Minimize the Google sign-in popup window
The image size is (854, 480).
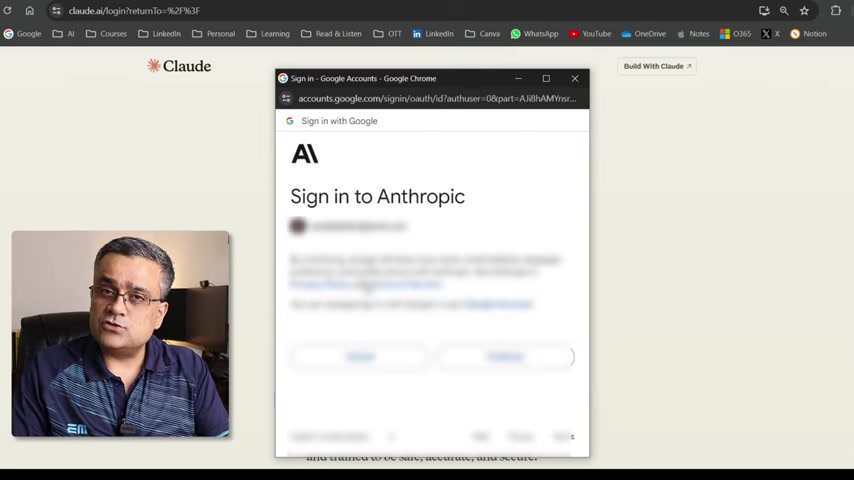pos(518,78)
